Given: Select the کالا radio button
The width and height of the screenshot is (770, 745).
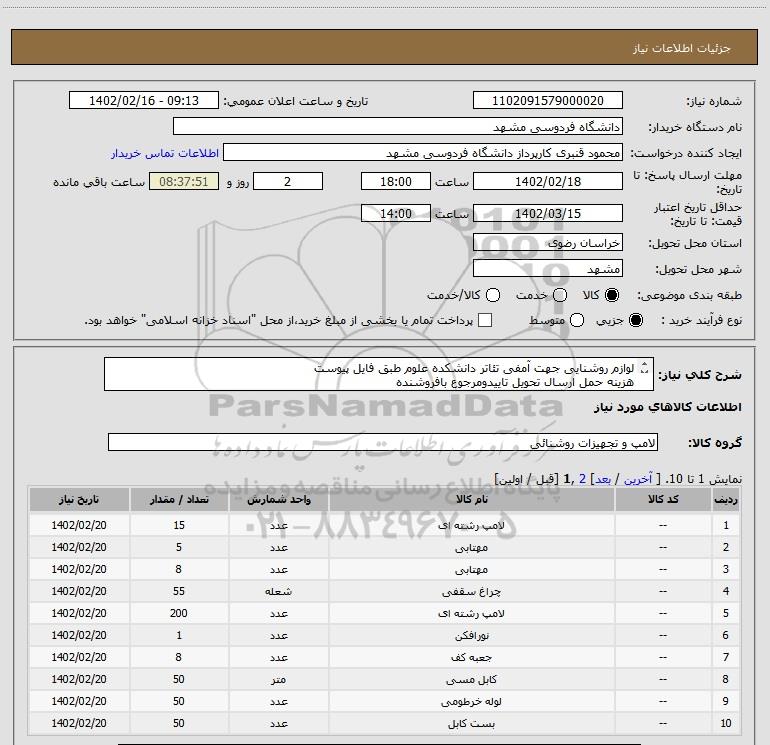Looking at the screenshot, I should (612, 295).
